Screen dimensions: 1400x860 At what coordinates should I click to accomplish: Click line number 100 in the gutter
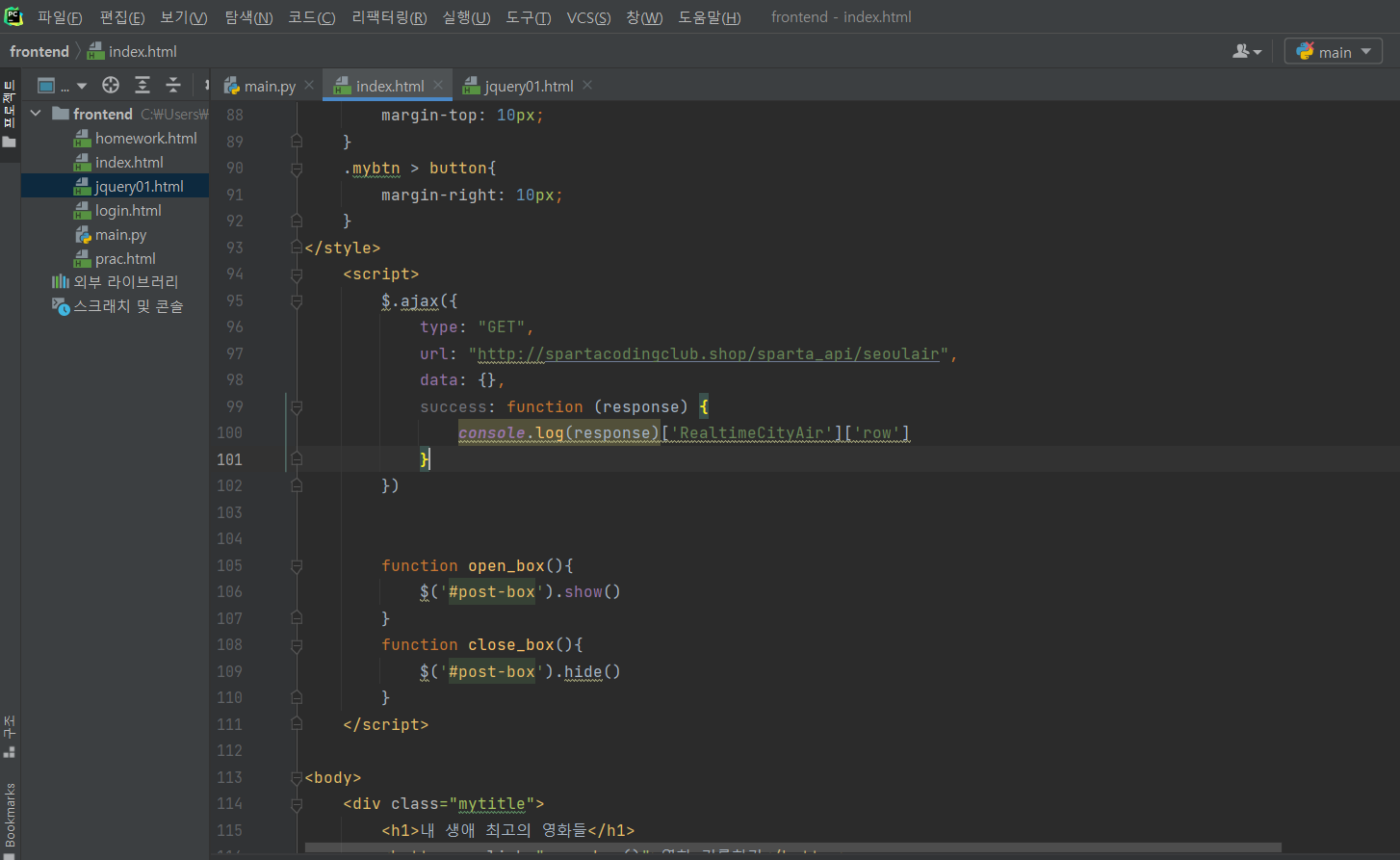coord(229,432)
